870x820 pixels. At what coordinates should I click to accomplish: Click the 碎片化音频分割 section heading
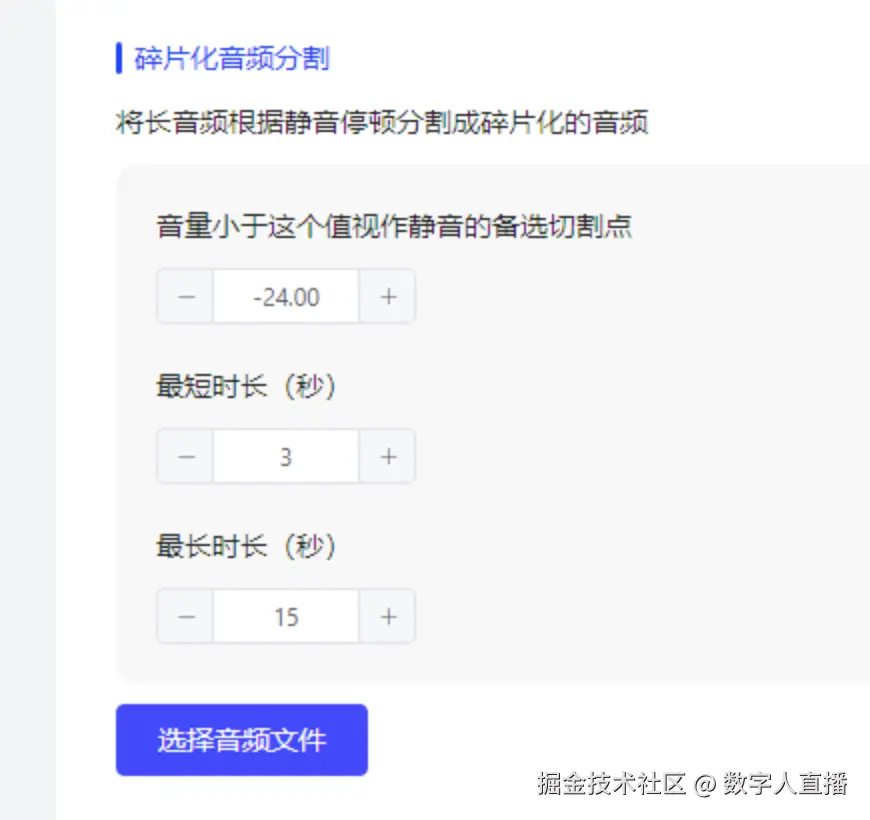(232, 59)
